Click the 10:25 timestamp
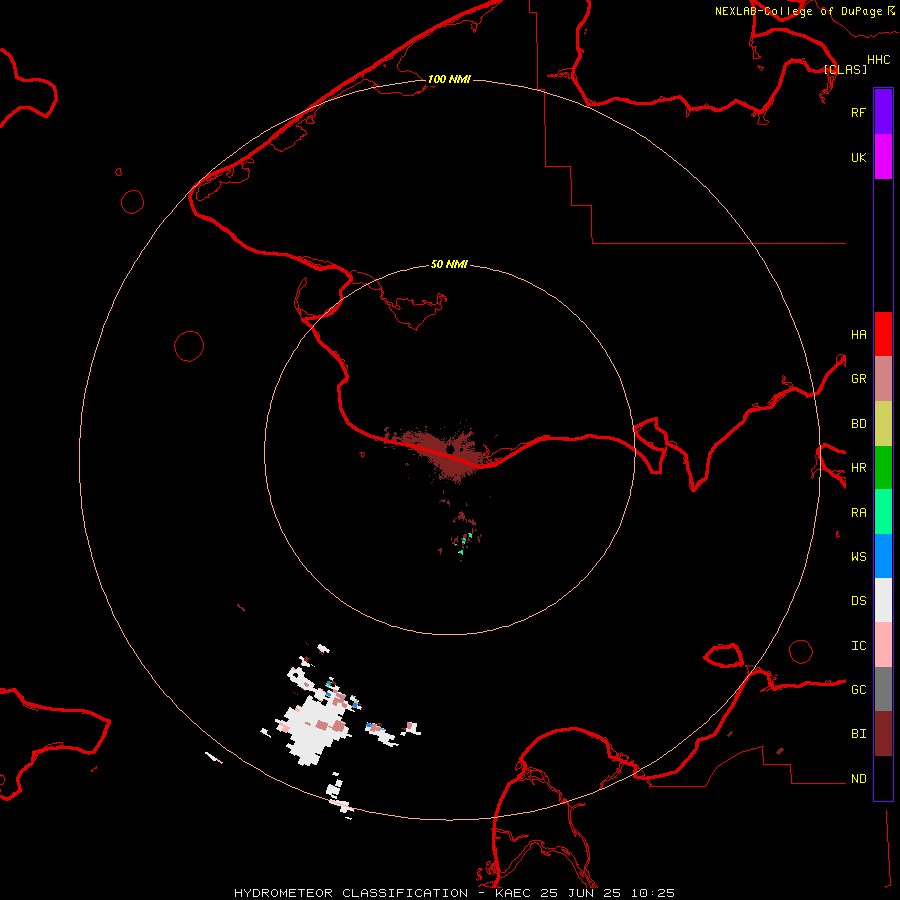 pos(653,893)
